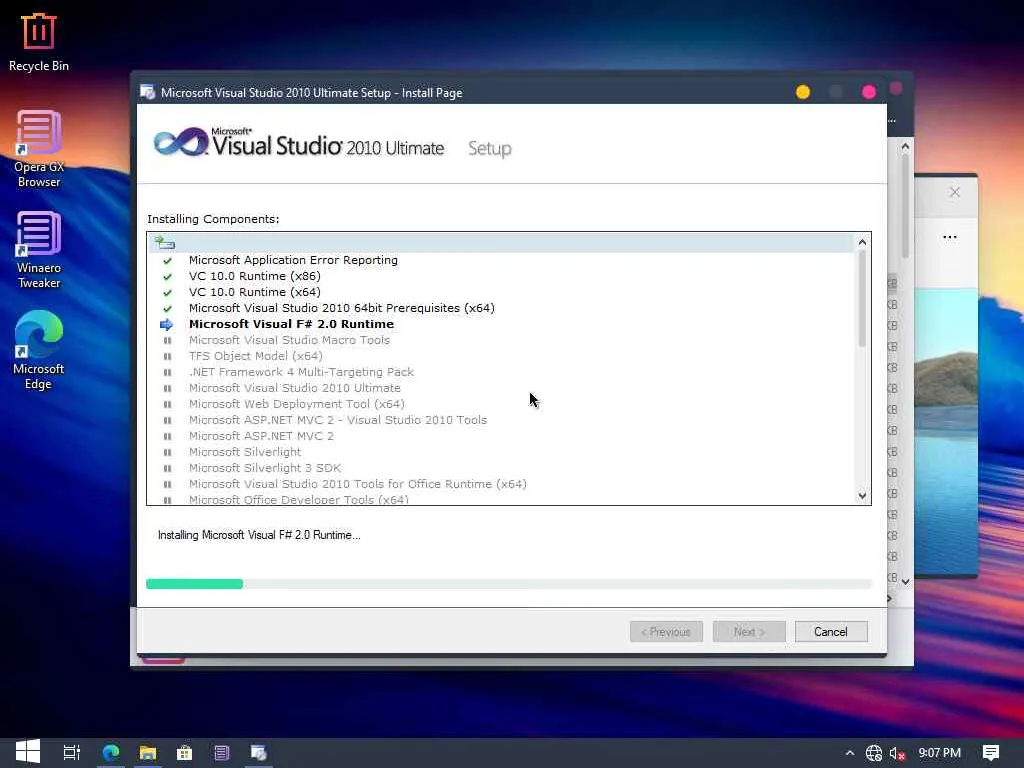Select Tools for Office Runtime (x64) row
1024x768 pixels.
coord(358,484)
